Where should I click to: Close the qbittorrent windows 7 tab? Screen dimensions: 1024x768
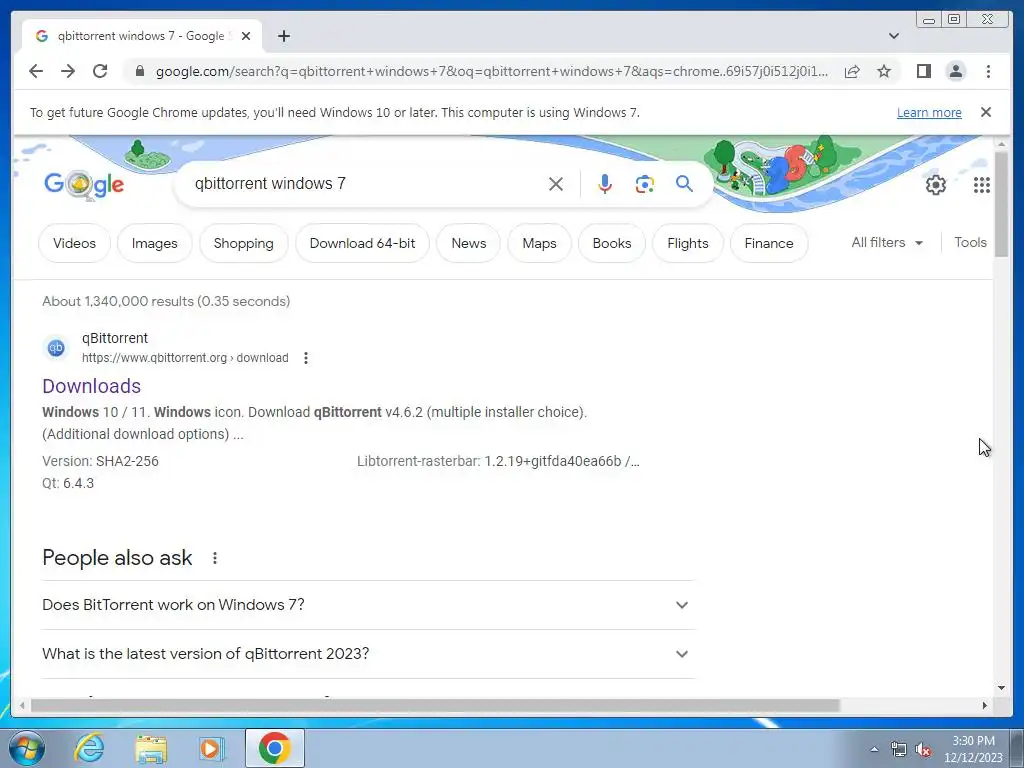point(246,36)
